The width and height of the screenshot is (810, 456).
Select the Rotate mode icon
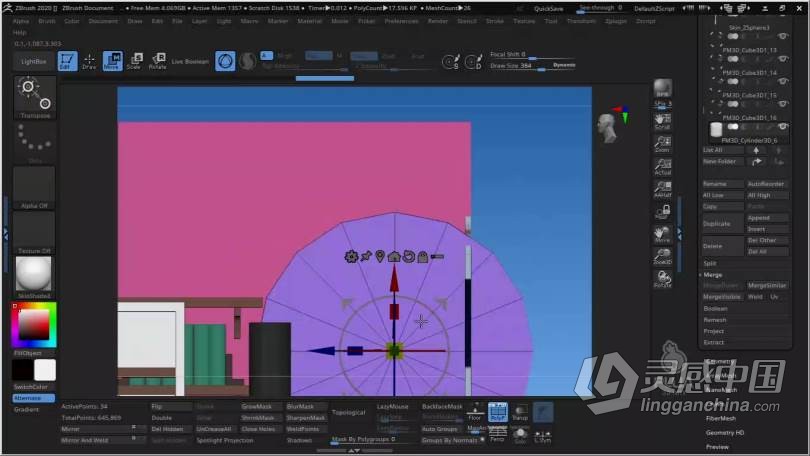coord(157,61)
